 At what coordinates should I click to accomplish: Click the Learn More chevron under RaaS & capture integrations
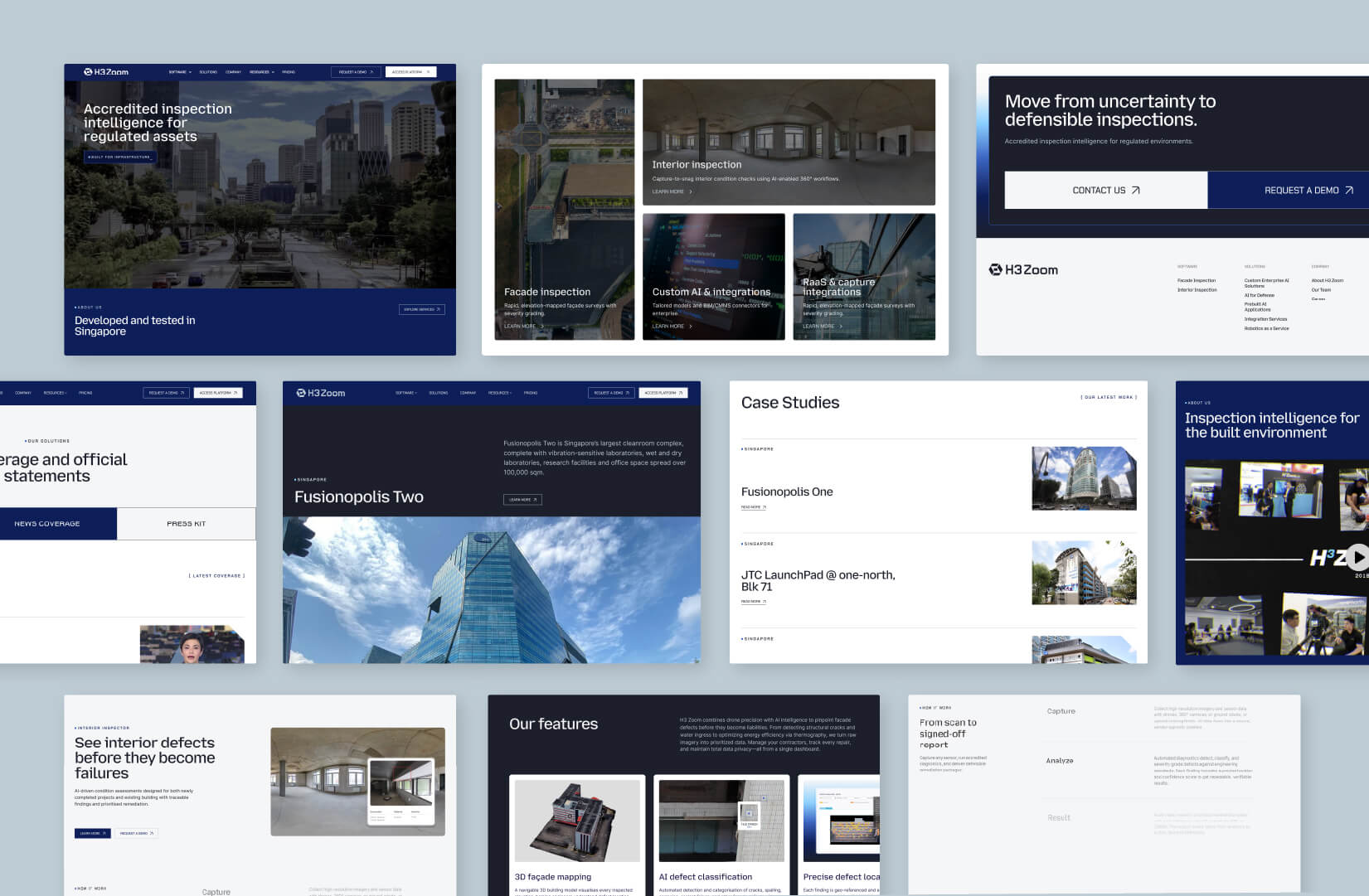(x=841, y=327)
